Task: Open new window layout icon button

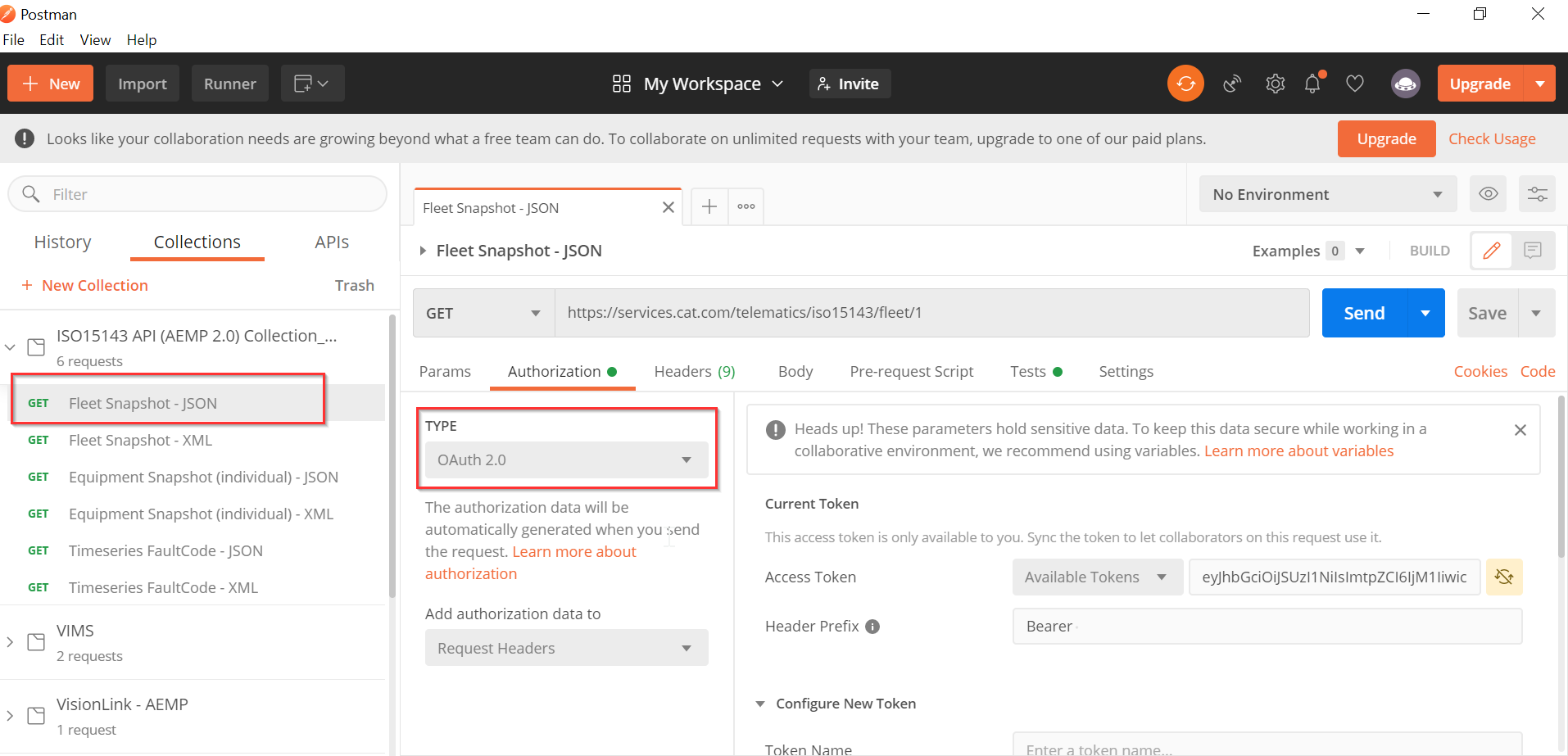Action: pyautogui.click(x=312, y=84)
